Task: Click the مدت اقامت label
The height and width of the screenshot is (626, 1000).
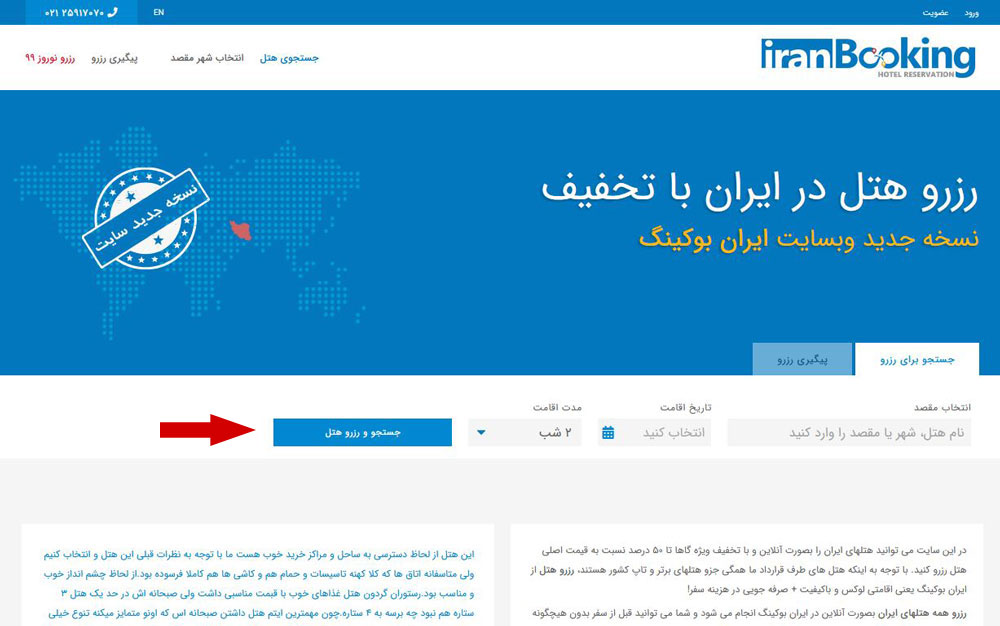Action: 557,407
